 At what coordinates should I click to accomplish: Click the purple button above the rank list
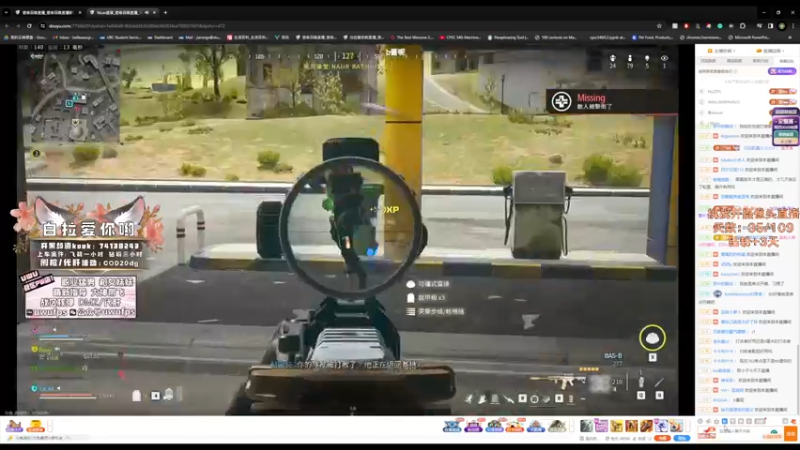tap(782, 71)
